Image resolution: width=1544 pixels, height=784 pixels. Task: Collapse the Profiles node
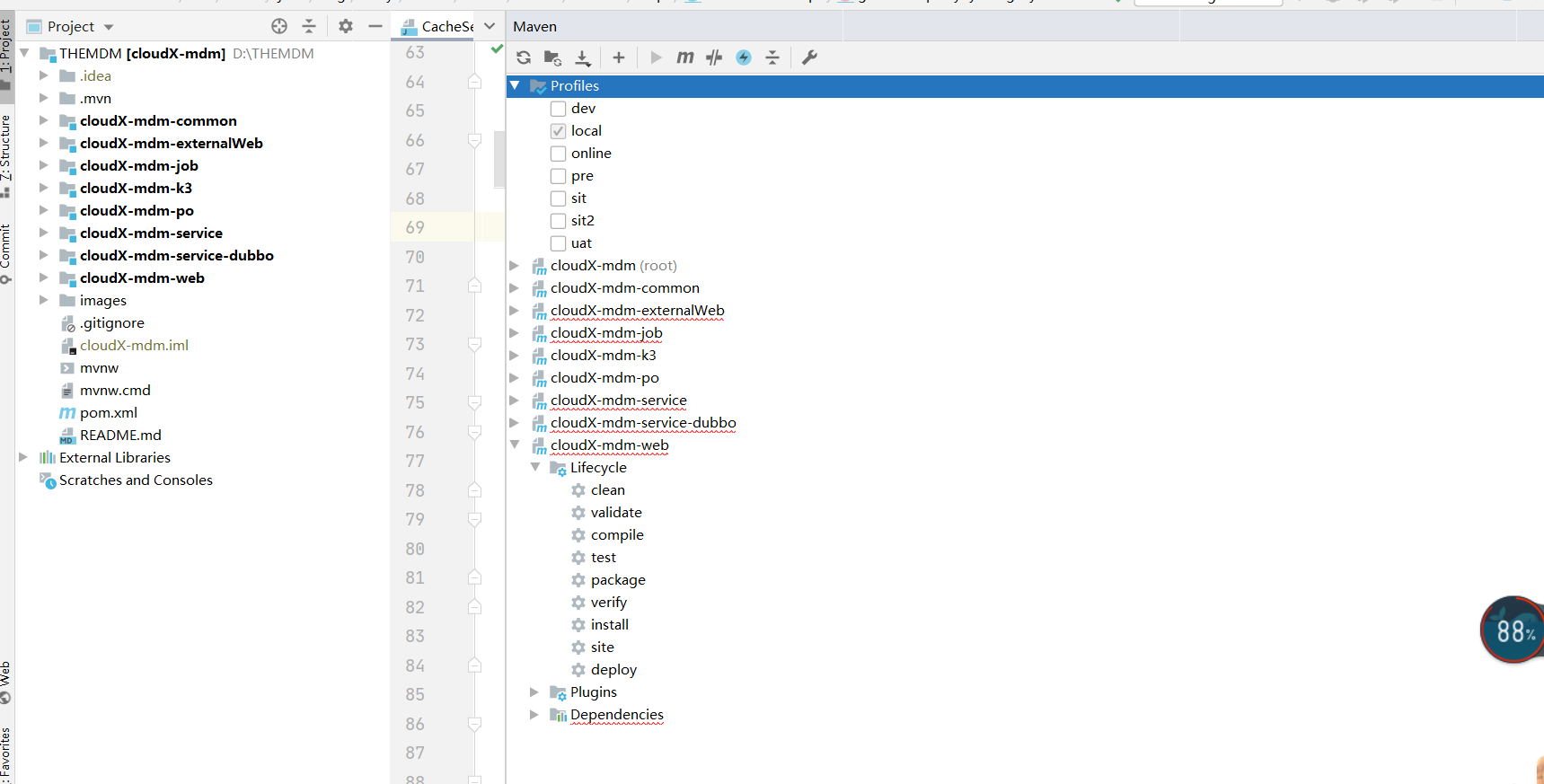pyautogui.click(x=515, y=85)
